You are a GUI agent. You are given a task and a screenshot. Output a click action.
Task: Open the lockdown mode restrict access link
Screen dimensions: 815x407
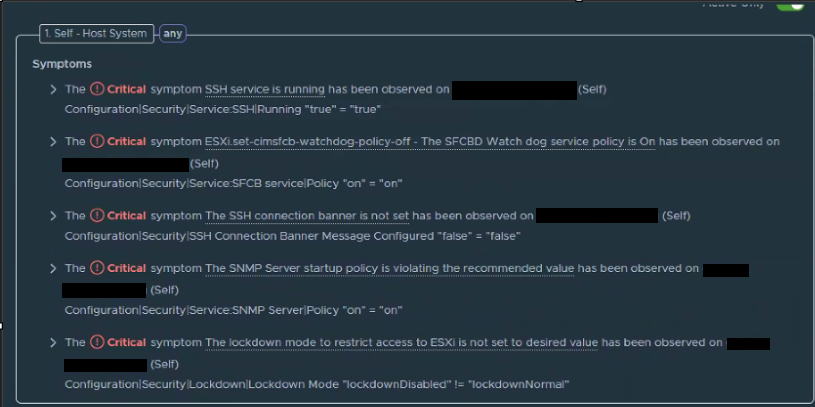401,343
